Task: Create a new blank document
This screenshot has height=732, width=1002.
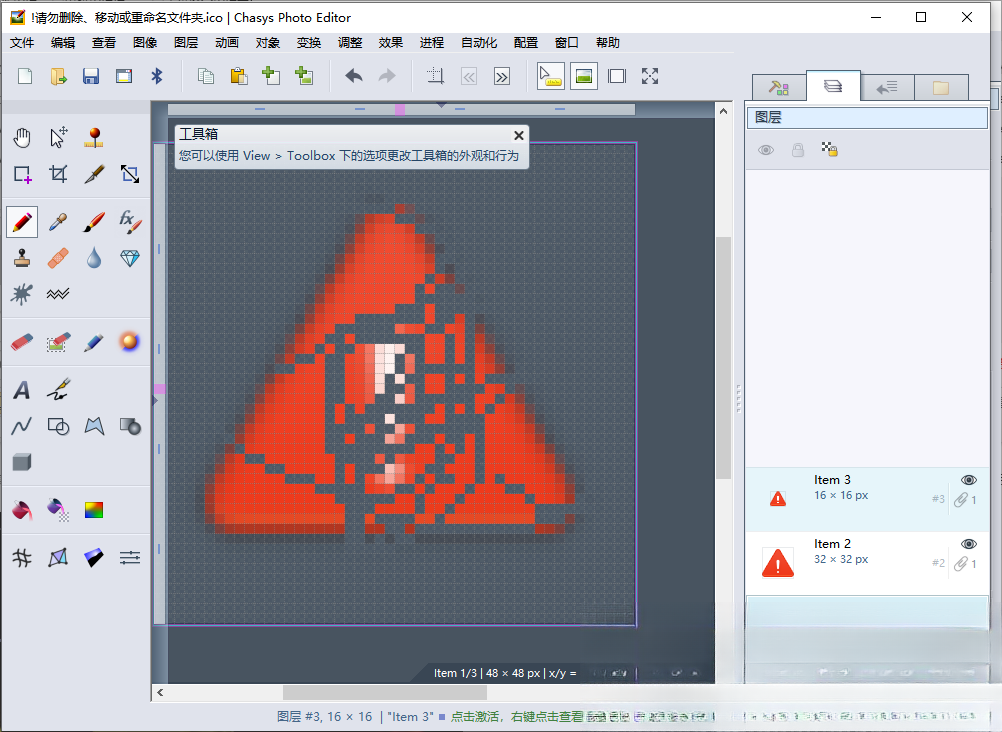Action: pyautogui.click(x=25, y=76)
